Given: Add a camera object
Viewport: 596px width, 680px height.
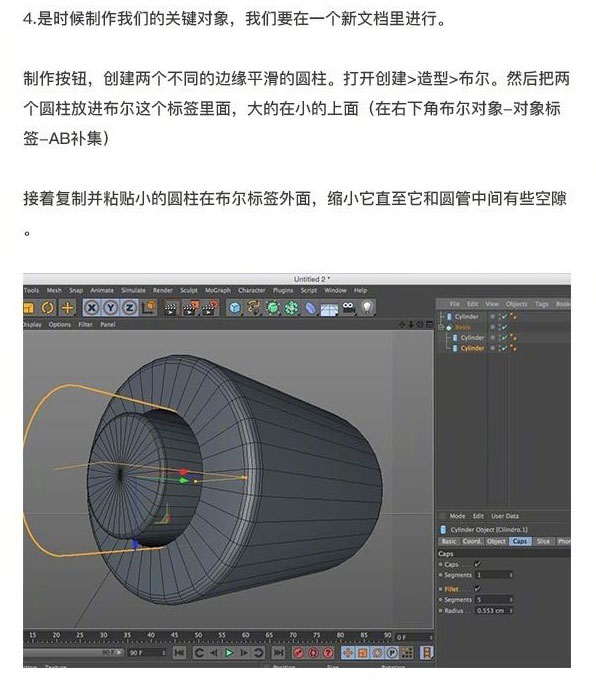Looking at the screenshot, I should pos(348,308).
